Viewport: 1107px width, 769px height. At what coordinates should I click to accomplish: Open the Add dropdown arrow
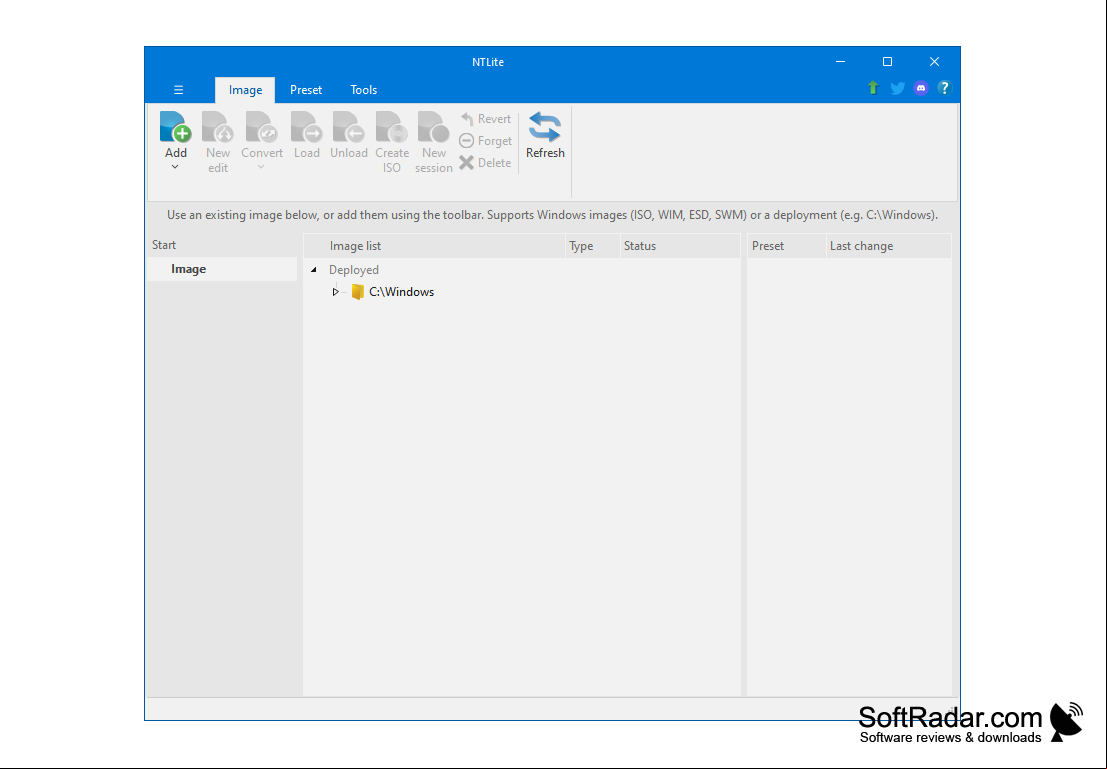tap(175, 167)
